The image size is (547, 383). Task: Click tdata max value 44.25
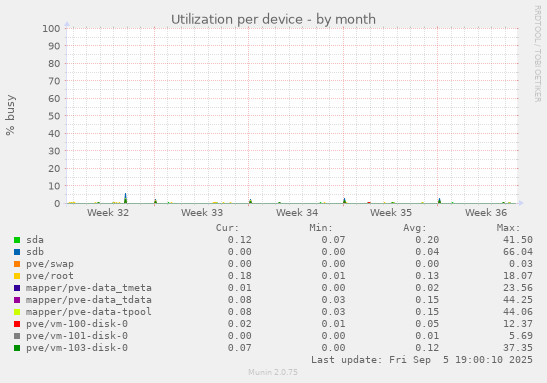coord(518,300)
